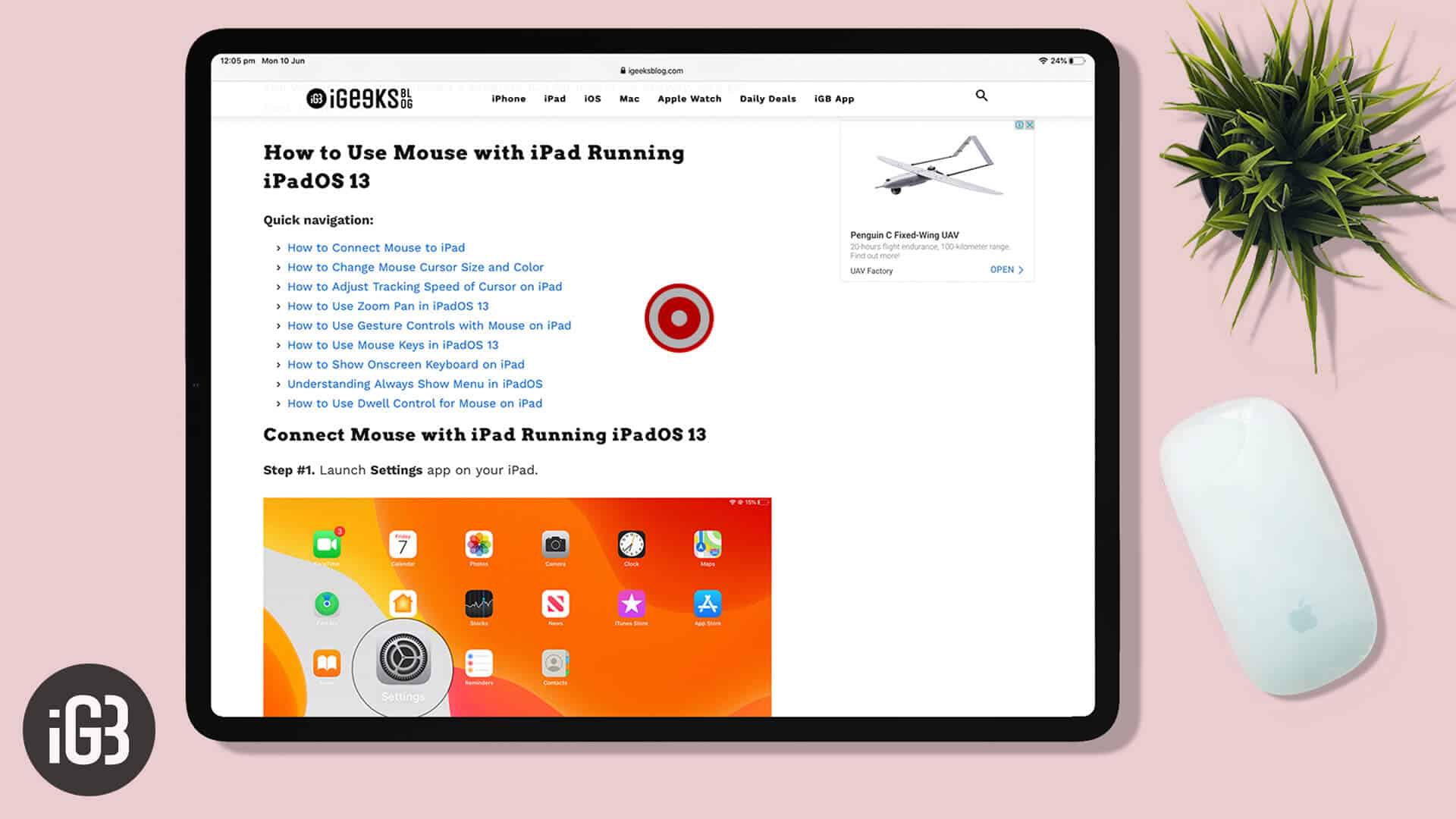Open the Camera app icon on iPad
Screen dimensions: 1456x819
[x=555, y=545]
